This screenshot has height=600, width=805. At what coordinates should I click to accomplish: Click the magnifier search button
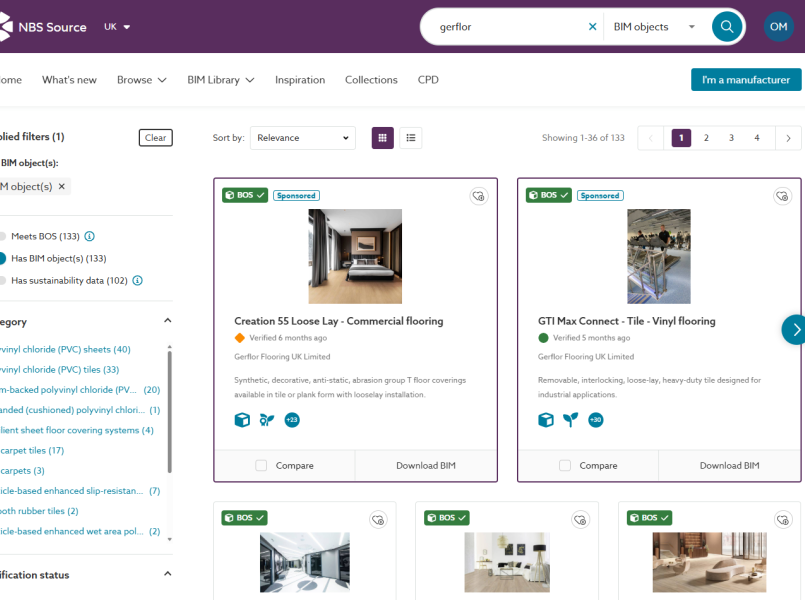tap(728, 27)
